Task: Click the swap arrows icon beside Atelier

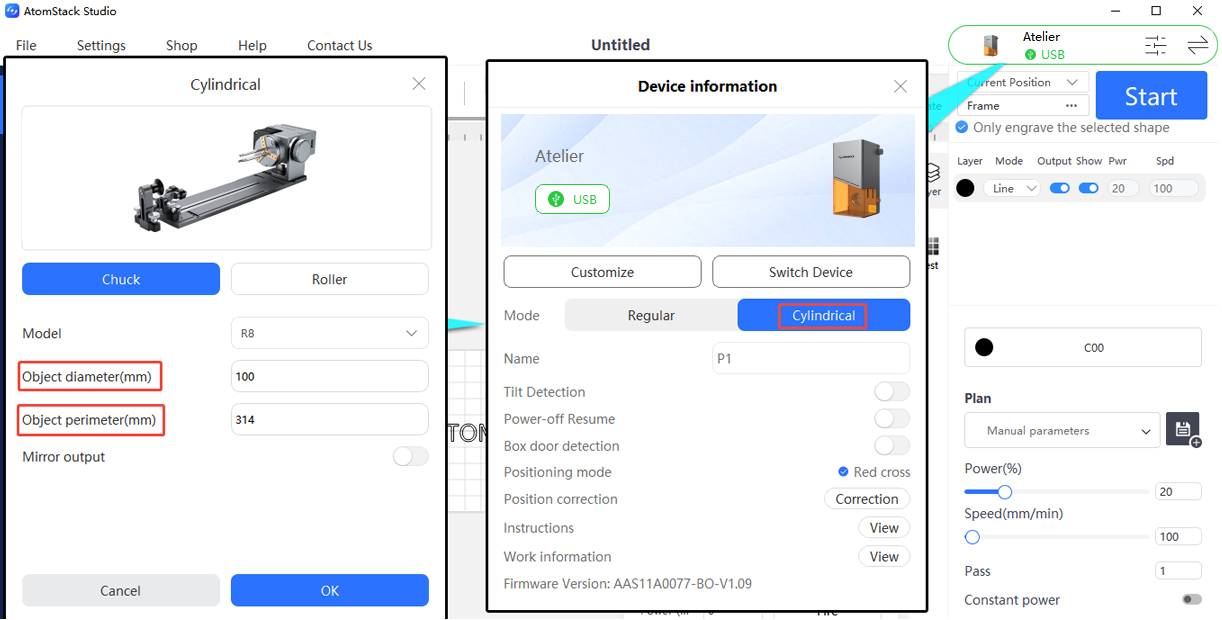Action: tap(1198, 45)
